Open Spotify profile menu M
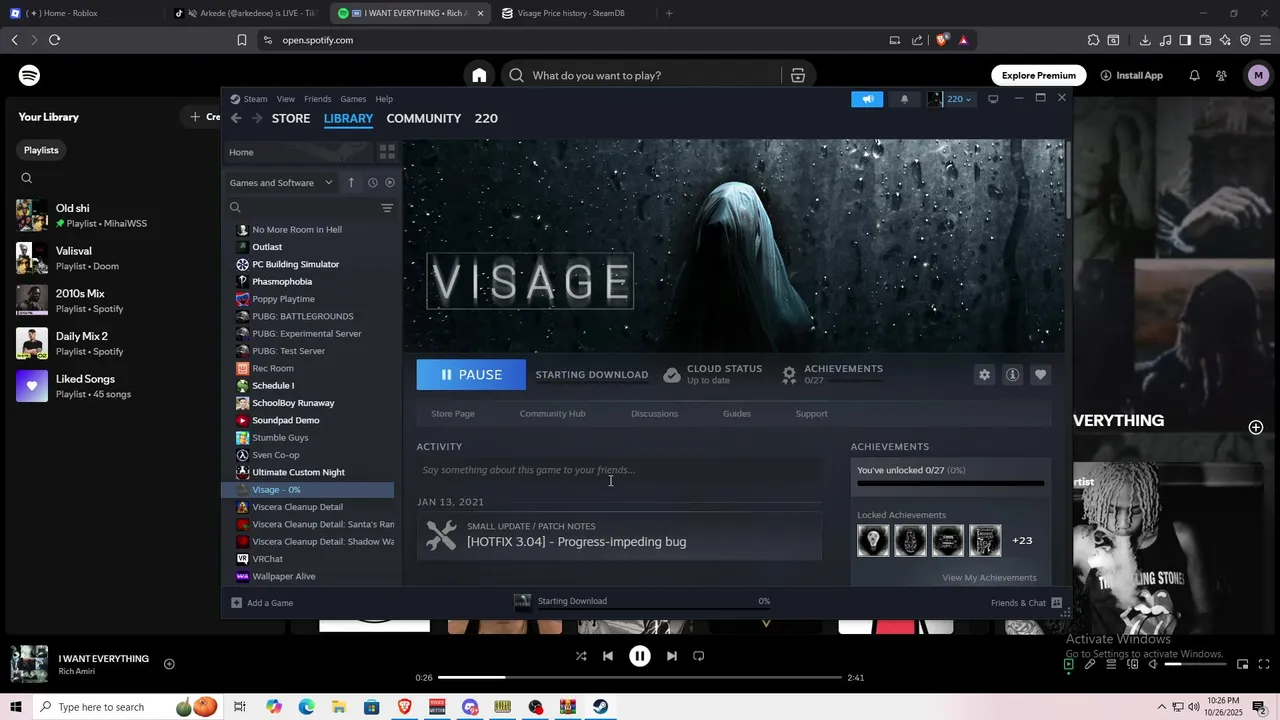This screenshot has width=1280, height=720. coord(1258,75)
